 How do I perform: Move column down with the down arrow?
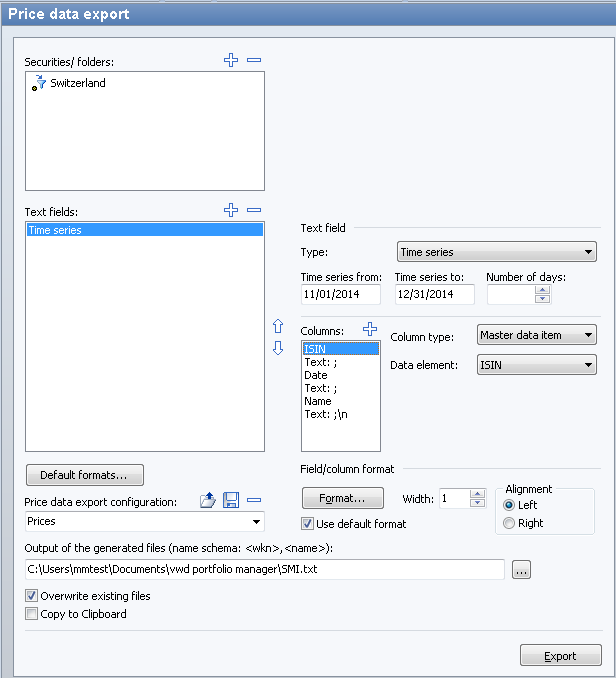point(279,348)
